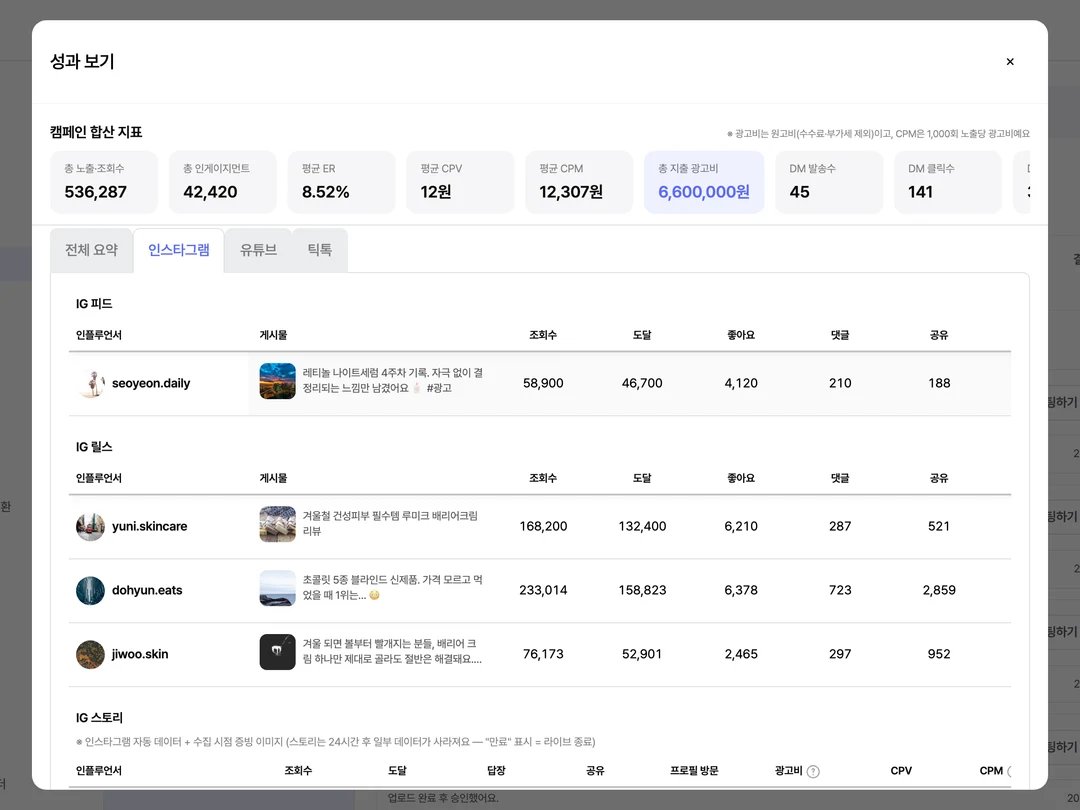Image resolution: width=1080 pixels, height=810 pixels.
Task: Click the 캠페인 합산 지표 heading
Action: coord(96,132)
